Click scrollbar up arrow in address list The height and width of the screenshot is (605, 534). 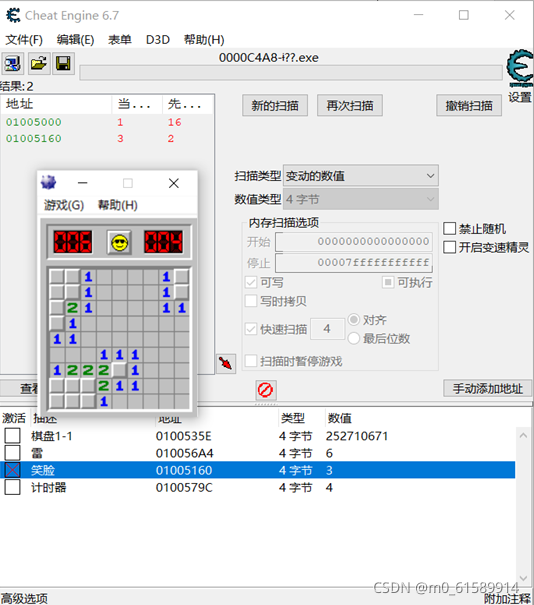pyautogui.click(x=523, y=436)
